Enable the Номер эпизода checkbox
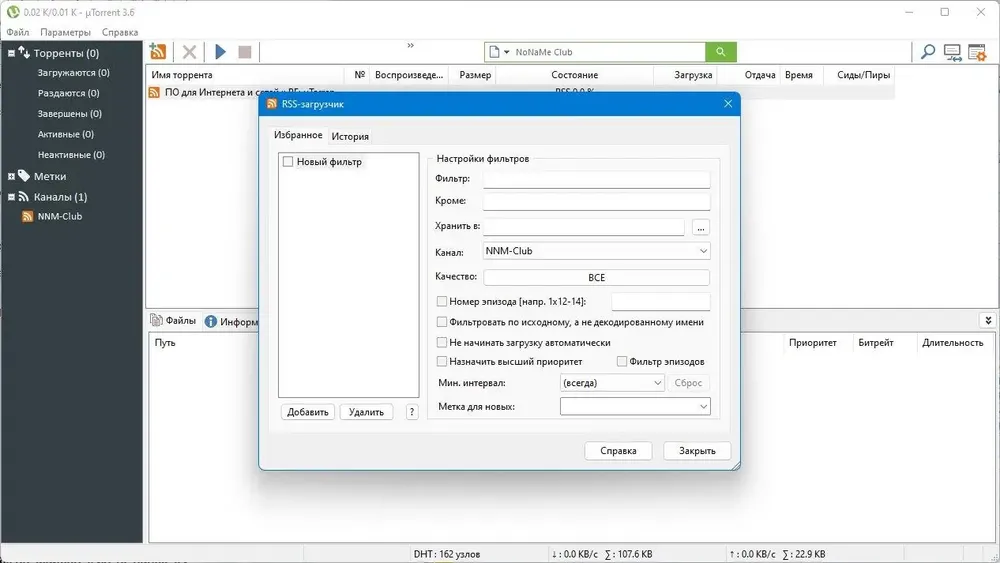This screenshot has width=1000, height=563. coord(441,301)
